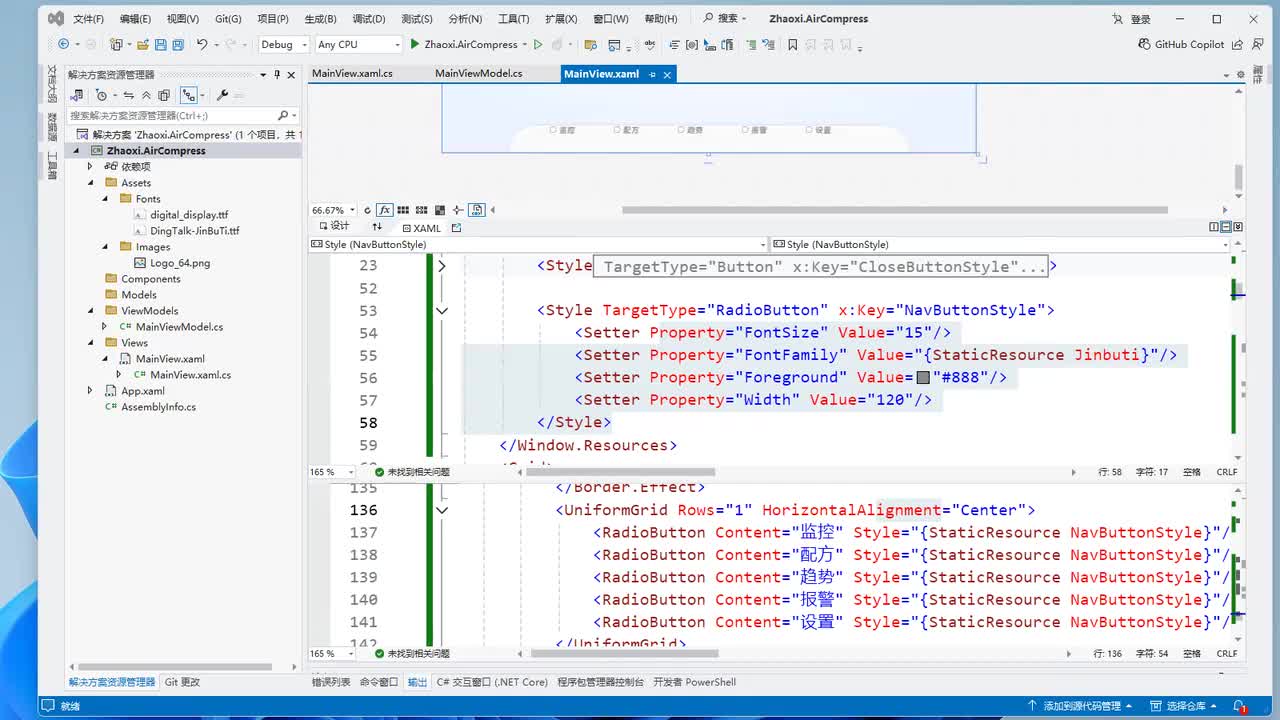The width and height of the screenshot is (1280, 720).
Task: Open the search box in title bar
Action: 726,19
